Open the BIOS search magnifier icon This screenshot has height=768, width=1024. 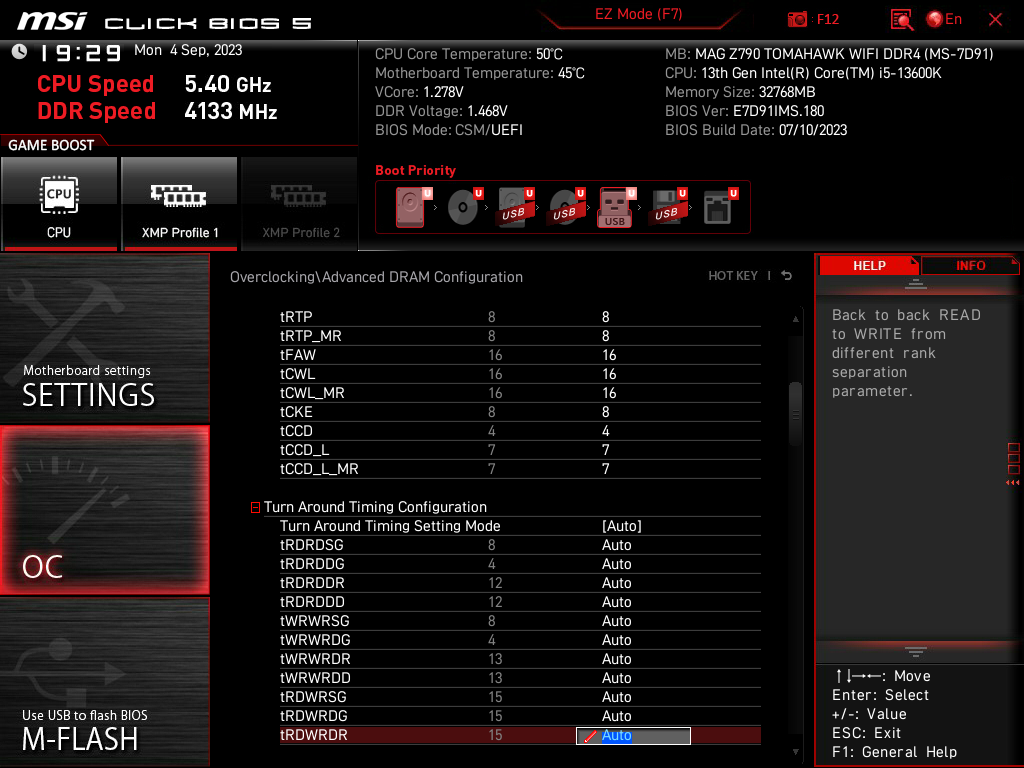pos(901,20)
